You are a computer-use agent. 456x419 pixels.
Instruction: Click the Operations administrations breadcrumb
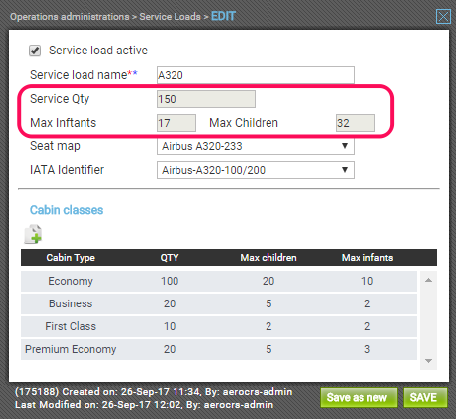tap(70, 17)
